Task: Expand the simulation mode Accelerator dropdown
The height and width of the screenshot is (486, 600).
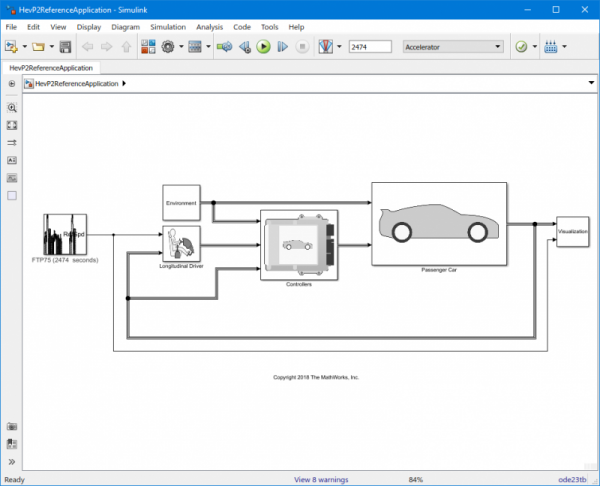Action: tap(498, 46)
